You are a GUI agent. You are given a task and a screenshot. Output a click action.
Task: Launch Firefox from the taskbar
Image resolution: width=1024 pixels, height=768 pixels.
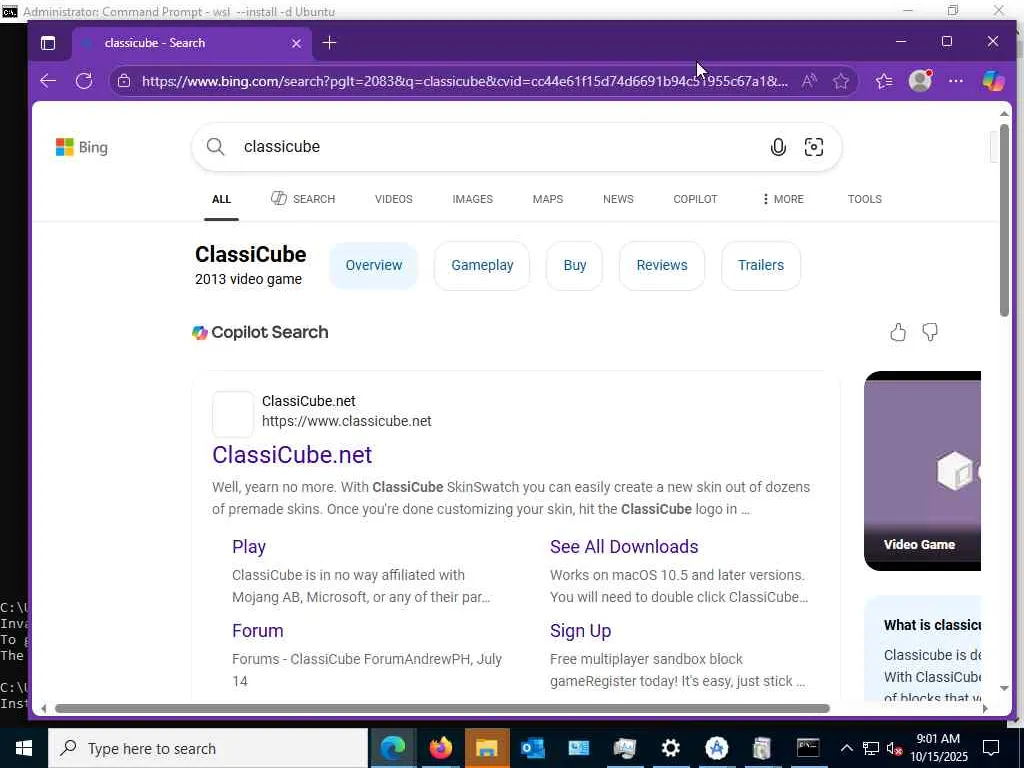point(441,748)
